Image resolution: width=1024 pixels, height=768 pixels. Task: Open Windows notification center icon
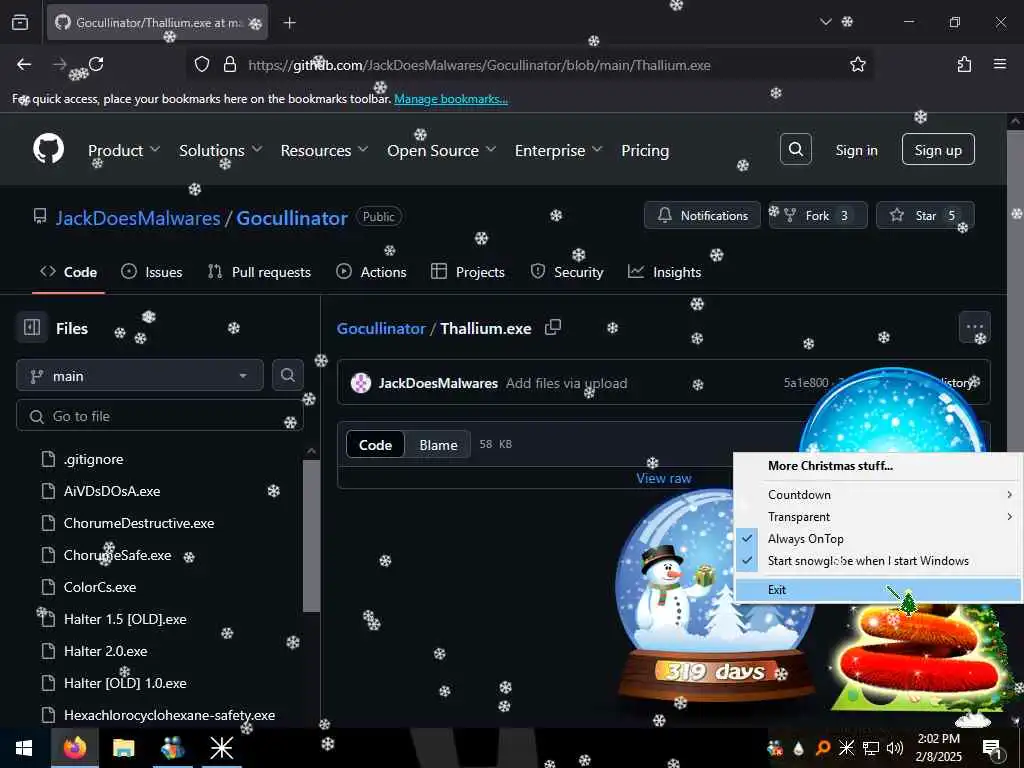tap(992, 748)
